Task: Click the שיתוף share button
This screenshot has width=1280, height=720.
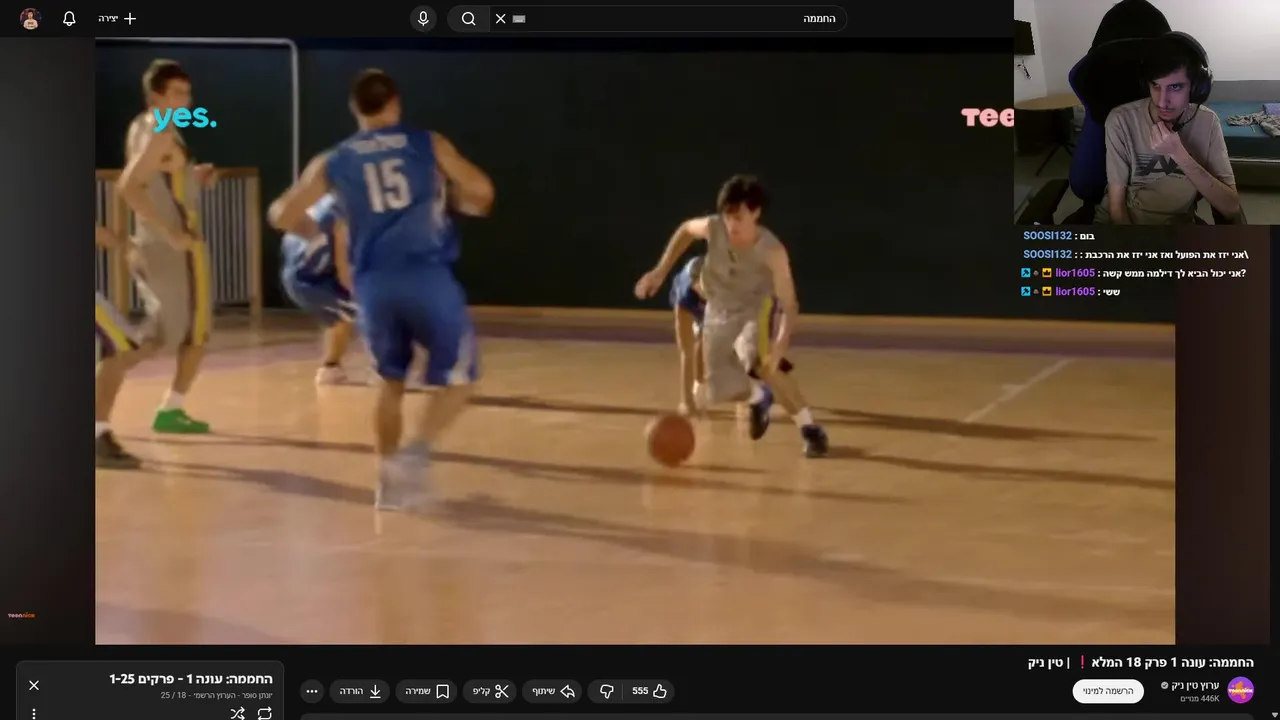Action: click(x=553, y=691)
